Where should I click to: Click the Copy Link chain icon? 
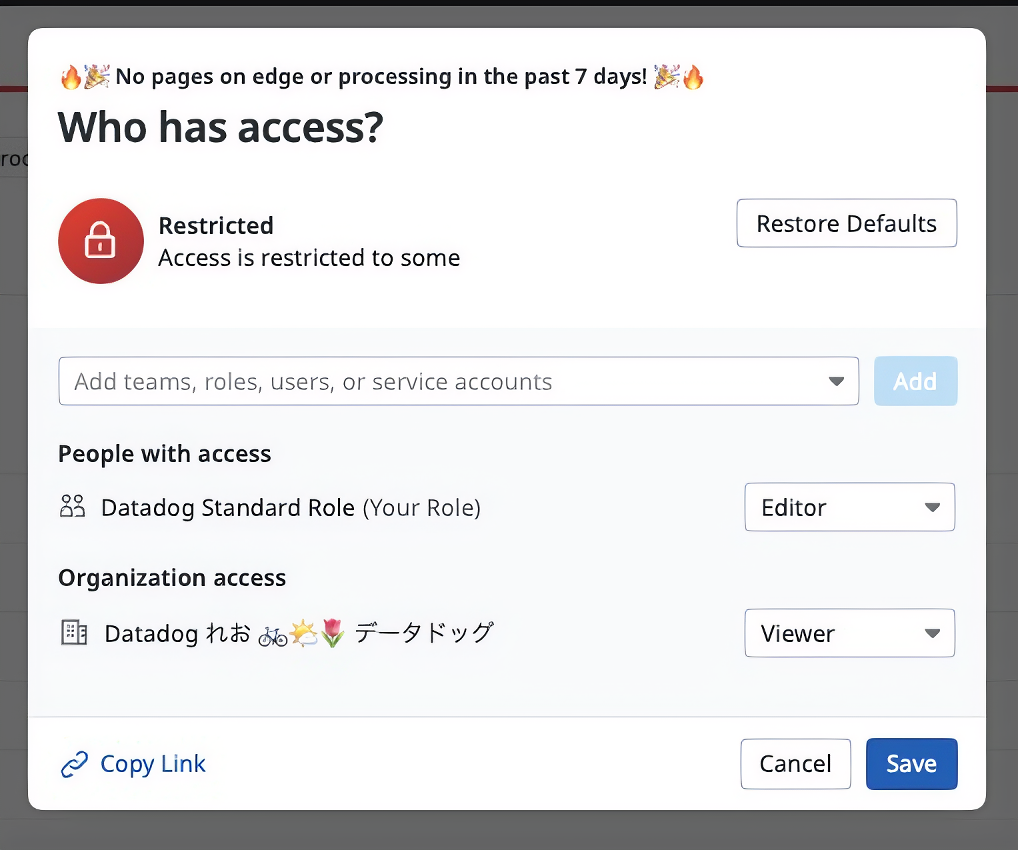[73, 763]
